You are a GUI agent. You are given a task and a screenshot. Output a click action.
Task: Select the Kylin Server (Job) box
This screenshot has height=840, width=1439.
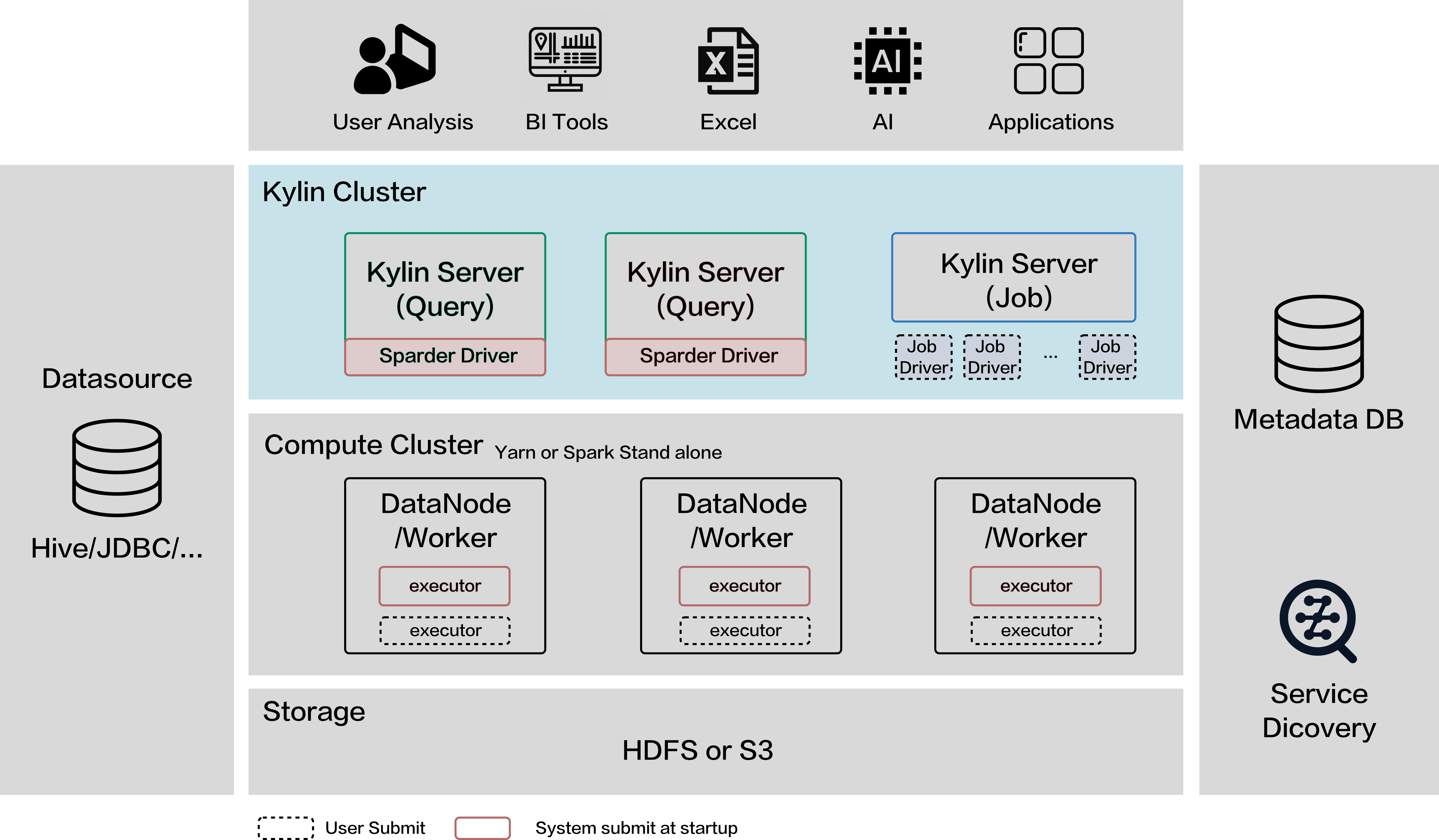point(1014,277)
